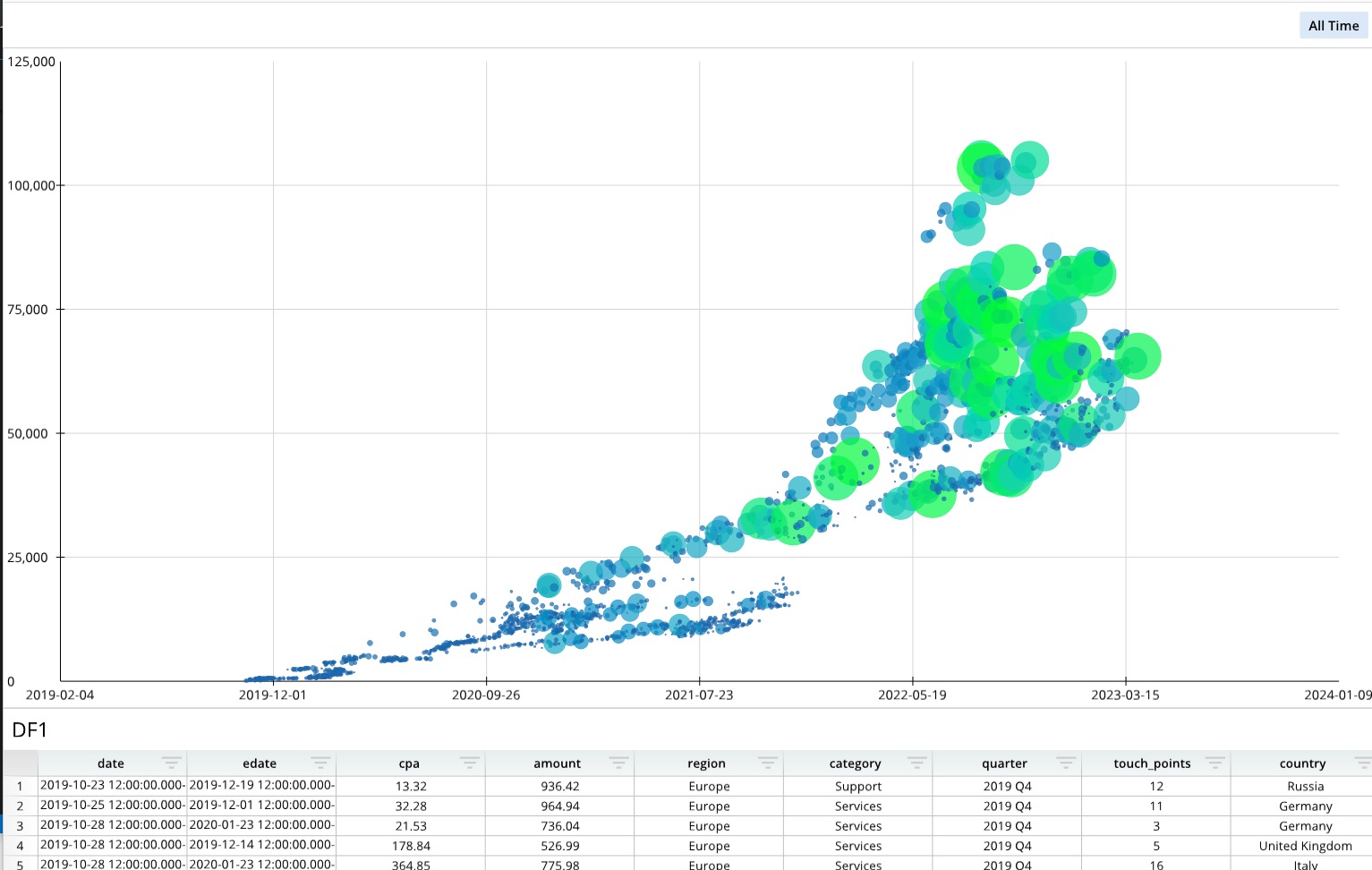
Task: Sort by the region column header
Action: point(707,763)
